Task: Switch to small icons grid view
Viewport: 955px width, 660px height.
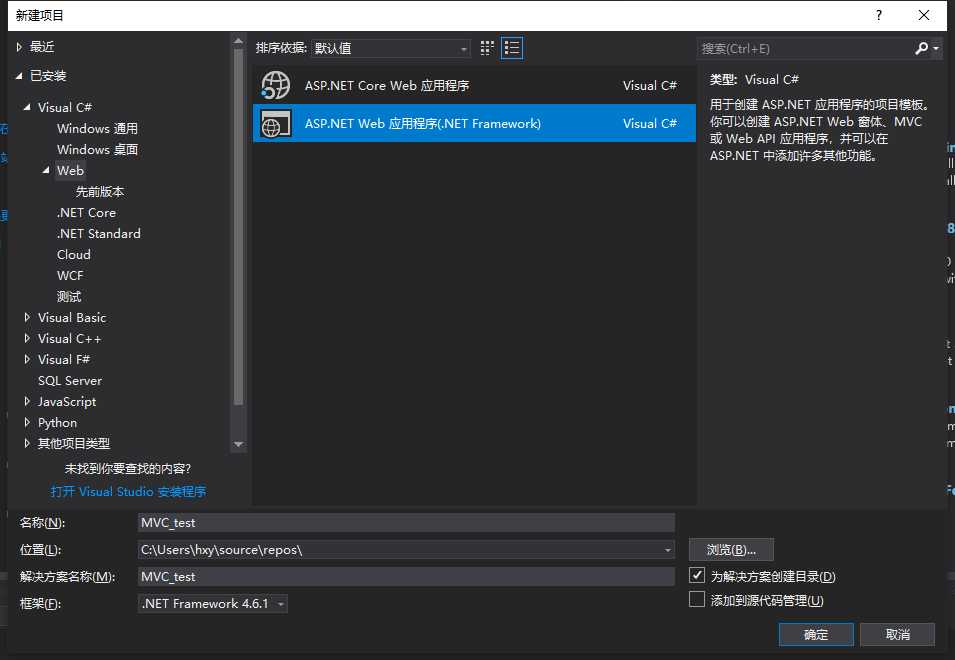Action: click(x=487, y=48)
